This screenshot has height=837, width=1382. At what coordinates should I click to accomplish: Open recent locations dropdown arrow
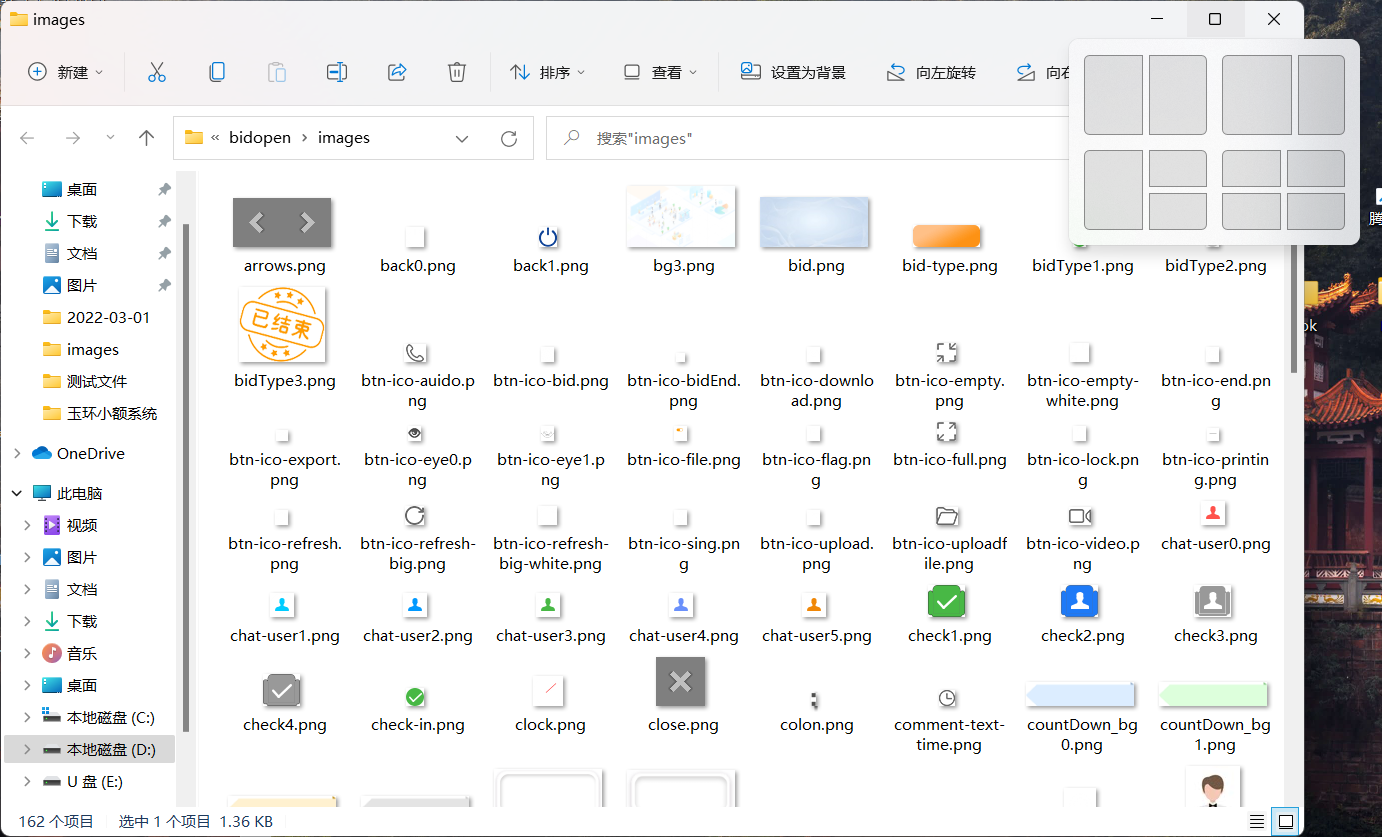click(x=110, y=138)
